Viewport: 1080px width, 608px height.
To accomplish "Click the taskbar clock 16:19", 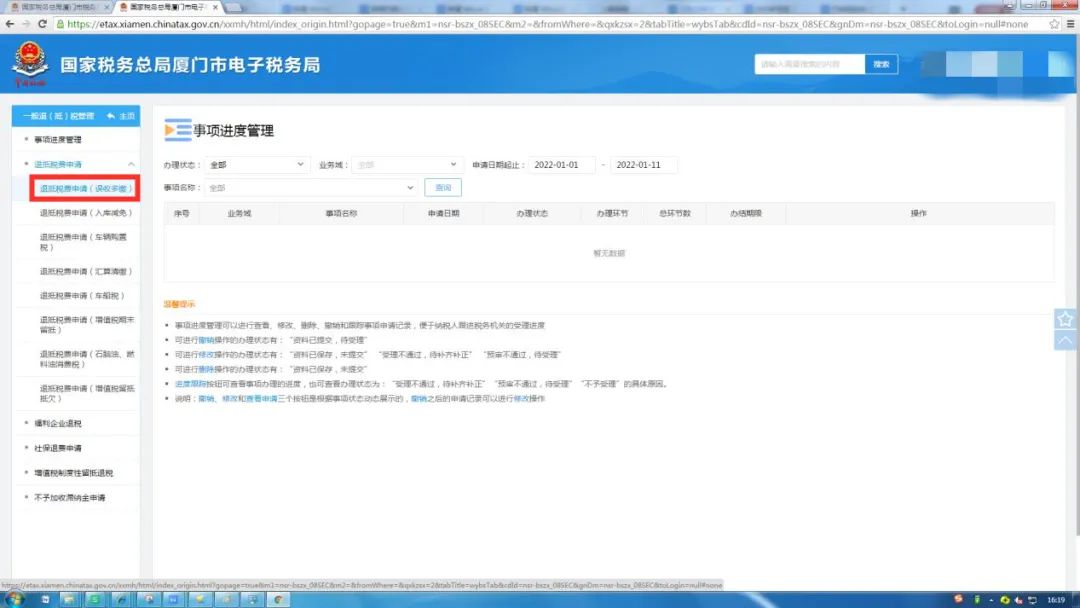I will coord(1056,600).
